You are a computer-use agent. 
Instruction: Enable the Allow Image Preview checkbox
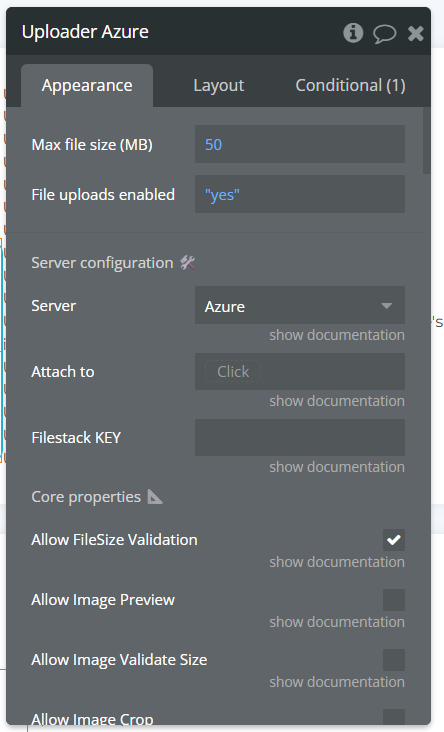(x=394, y=600)
